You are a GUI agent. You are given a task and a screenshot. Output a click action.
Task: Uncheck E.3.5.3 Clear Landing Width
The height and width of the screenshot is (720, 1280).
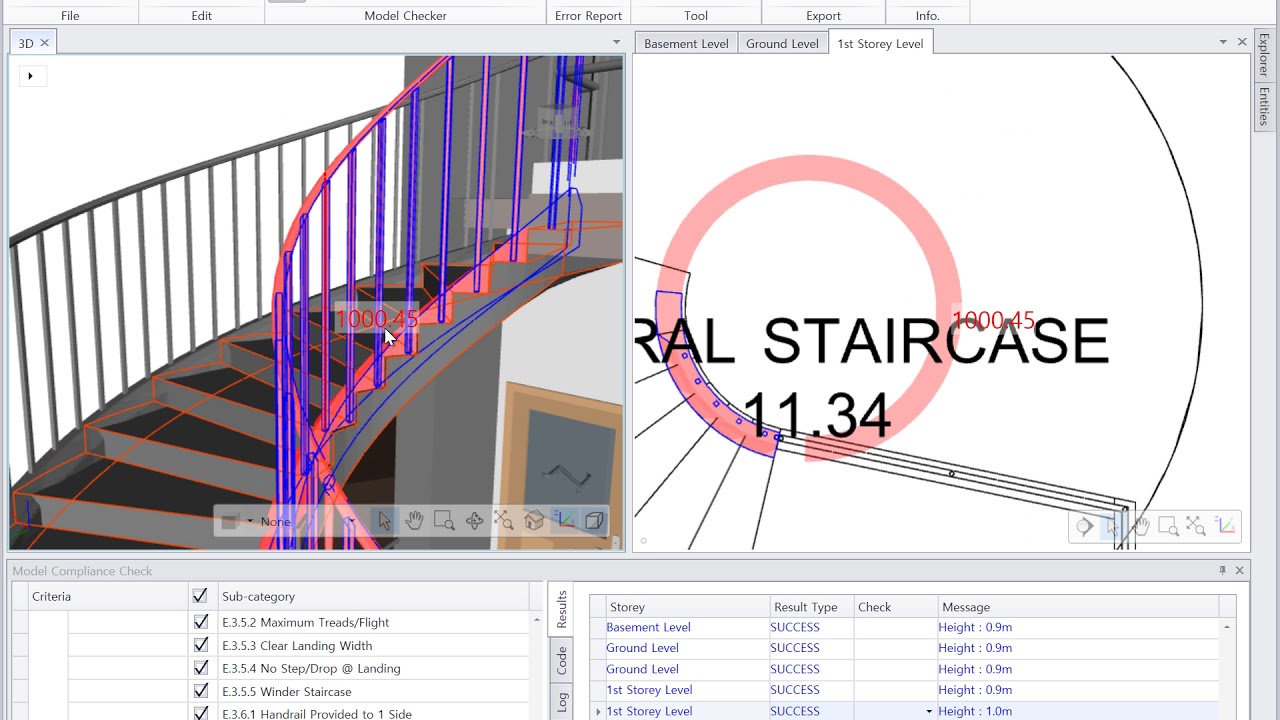200,645
